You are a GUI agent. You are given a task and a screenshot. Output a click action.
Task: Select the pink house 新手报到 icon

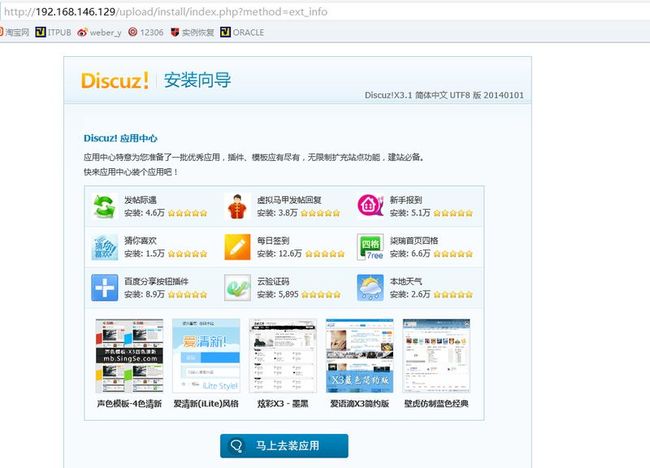[370, 205]
